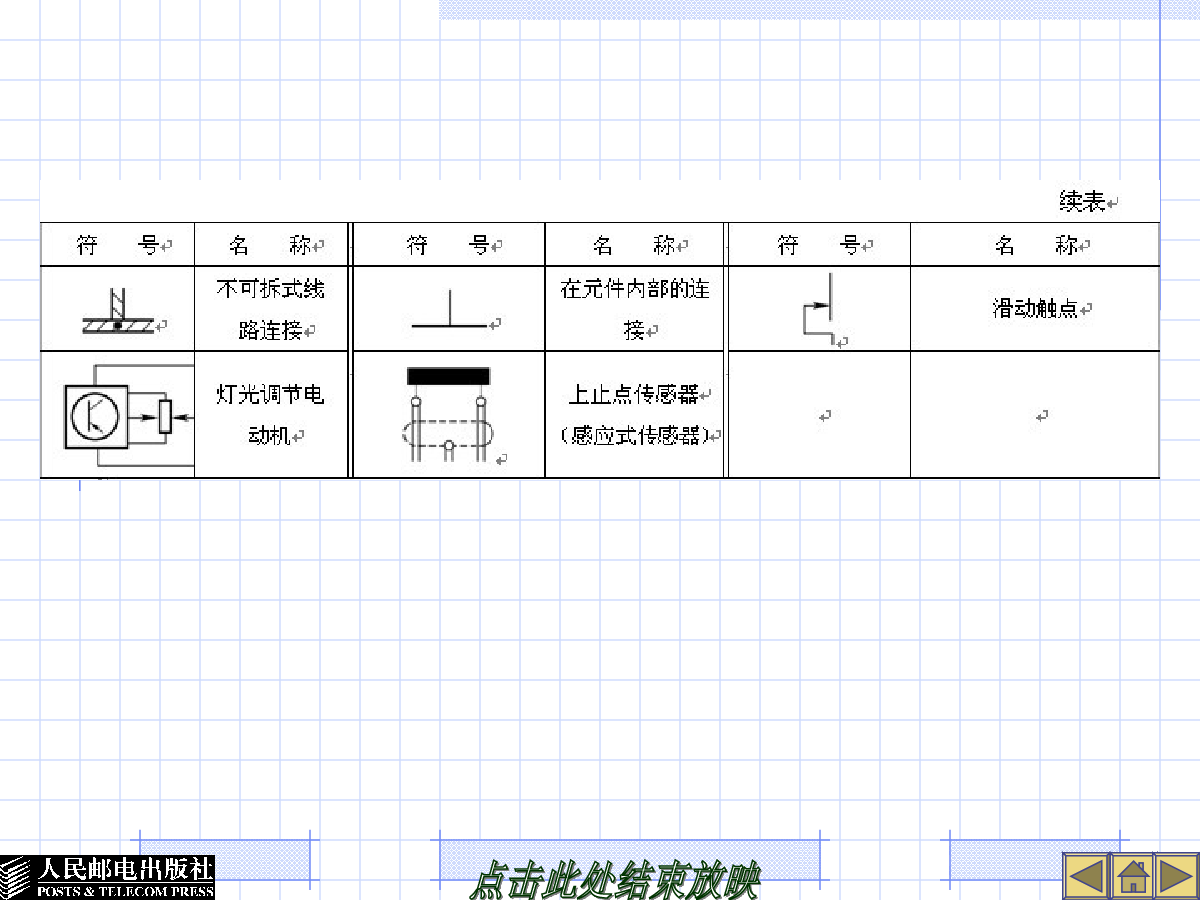Click the 不可拆式线路连接 cell
This screenshot has width=1200, height=900.
pyautogui.click(x=271, y=309)
